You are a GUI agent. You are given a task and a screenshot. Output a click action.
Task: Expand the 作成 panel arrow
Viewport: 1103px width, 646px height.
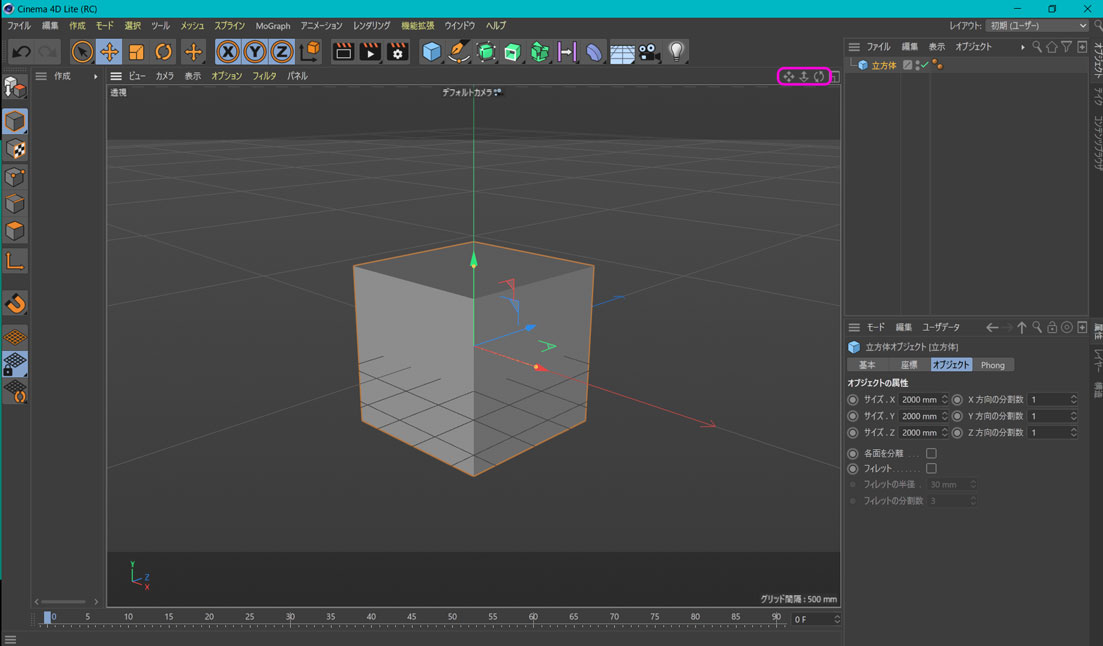tap(96, 76)
